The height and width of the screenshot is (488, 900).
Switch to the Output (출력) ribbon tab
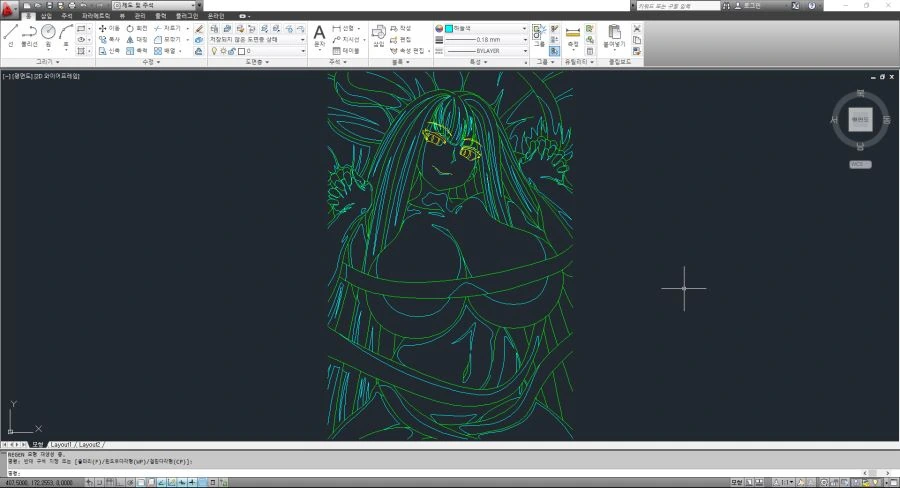click(161, 16)
